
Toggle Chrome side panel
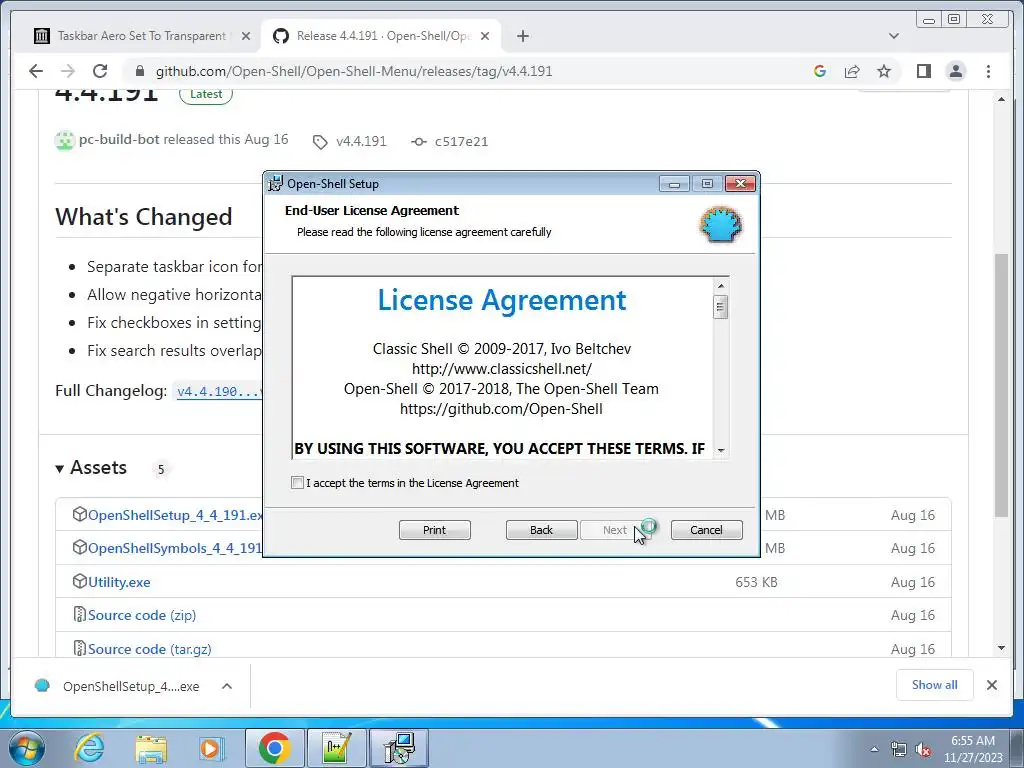click(923, 71)
